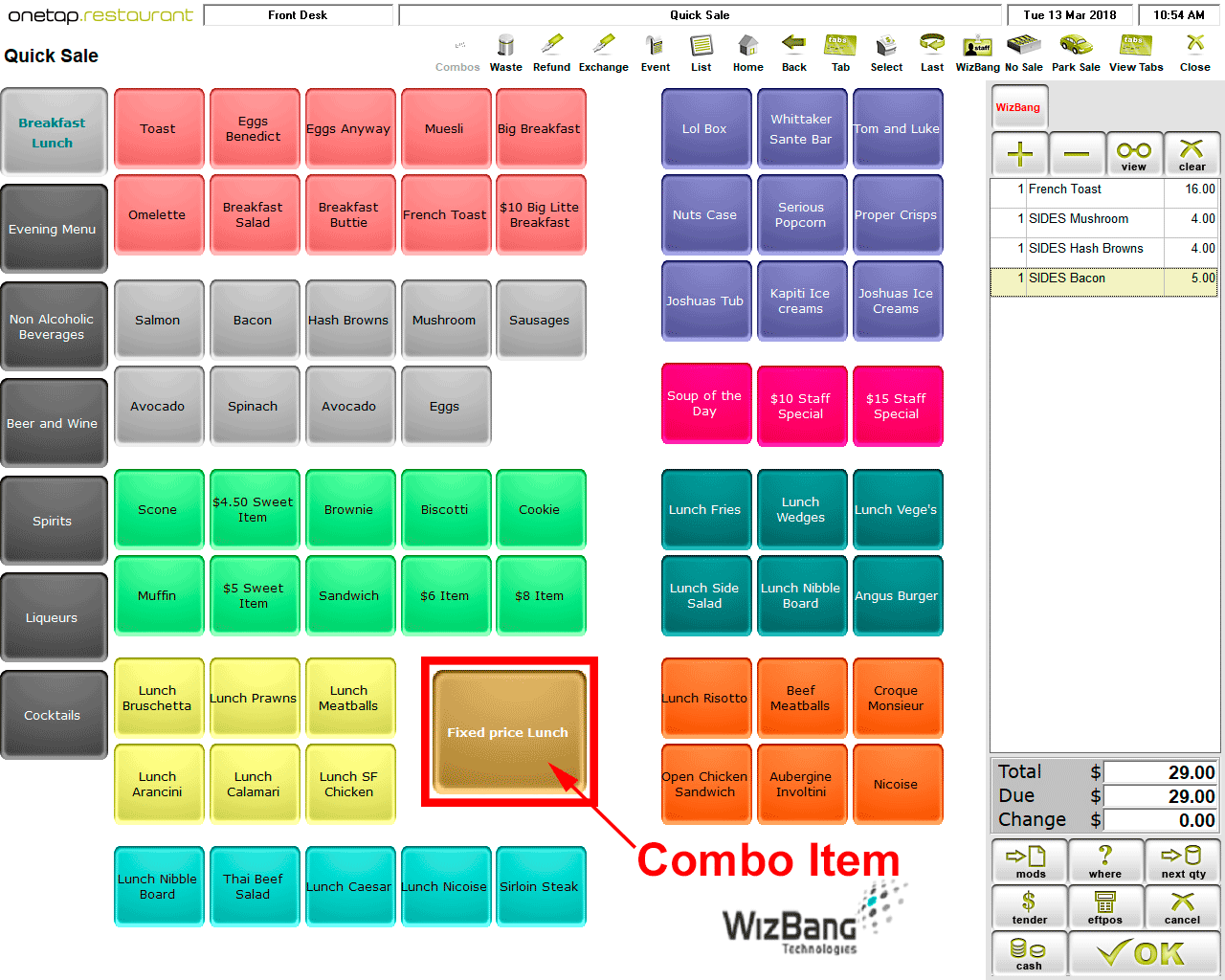Select the Liqueurs category

pyautogui.click(x=53, y=617)
